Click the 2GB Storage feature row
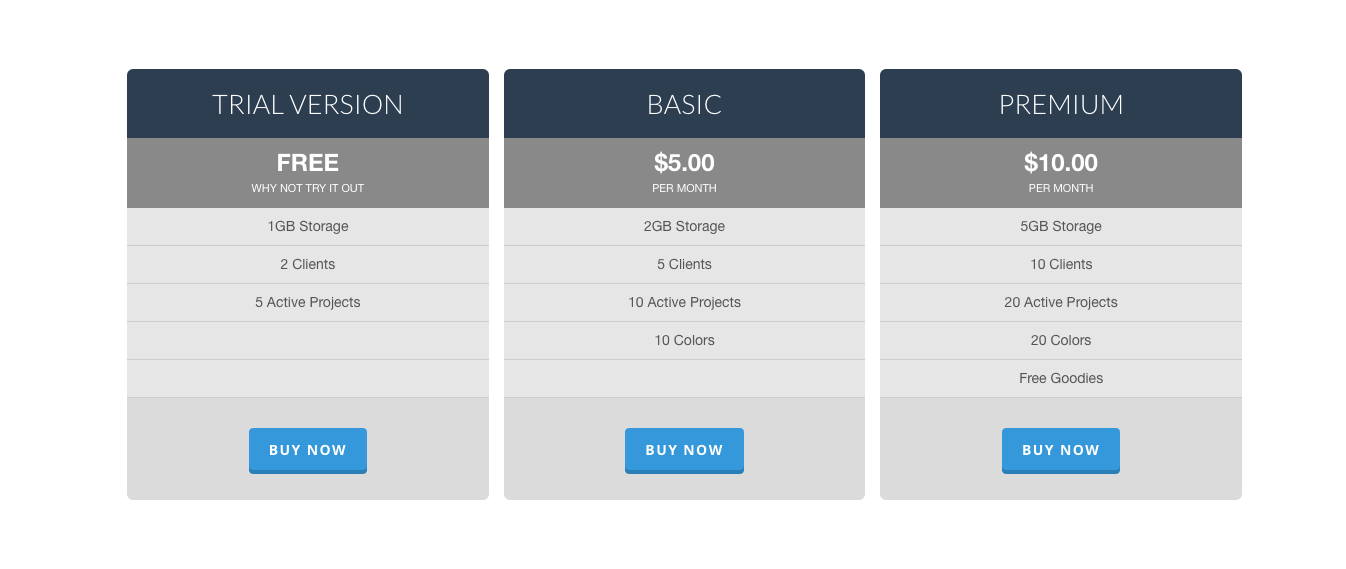The image size is (1346, 569). pos(684,227)
